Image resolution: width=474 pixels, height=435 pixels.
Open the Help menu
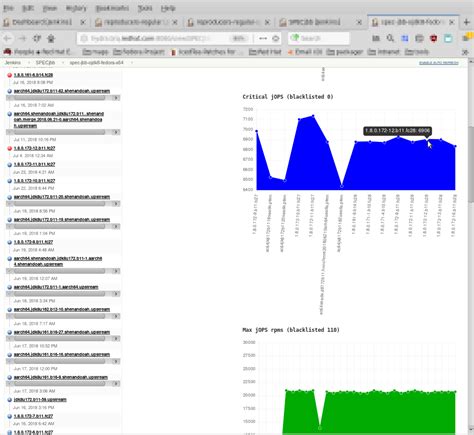pyautogui.click(x=168, y=8)
